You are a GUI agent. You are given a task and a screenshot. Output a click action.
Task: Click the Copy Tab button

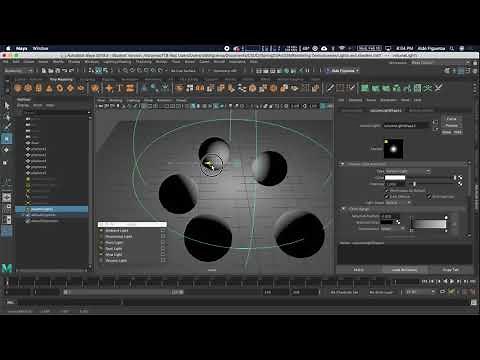coord(450,270)
